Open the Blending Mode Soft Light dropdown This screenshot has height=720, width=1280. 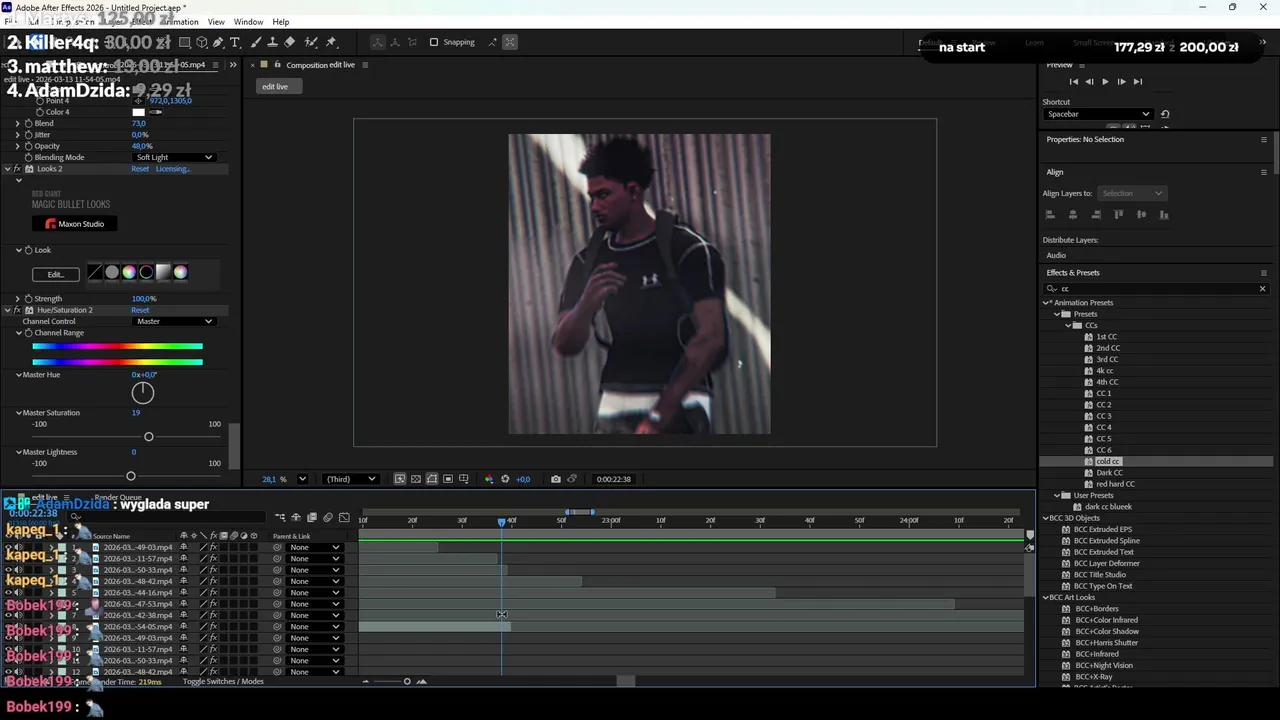(174, 157)
